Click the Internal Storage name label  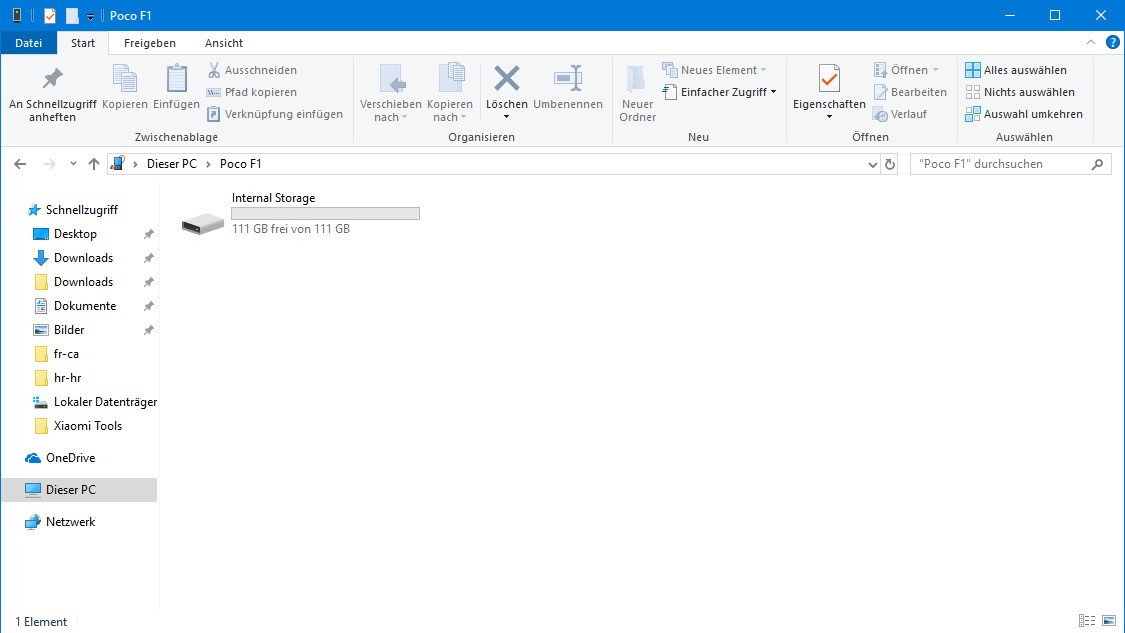(273, 198)
